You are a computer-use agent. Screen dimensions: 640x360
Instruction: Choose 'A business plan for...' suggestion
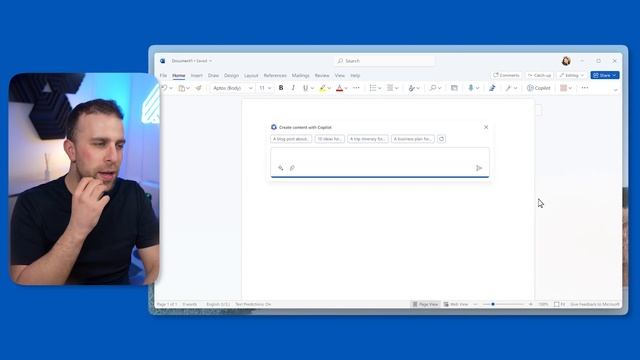coord(413,139)
